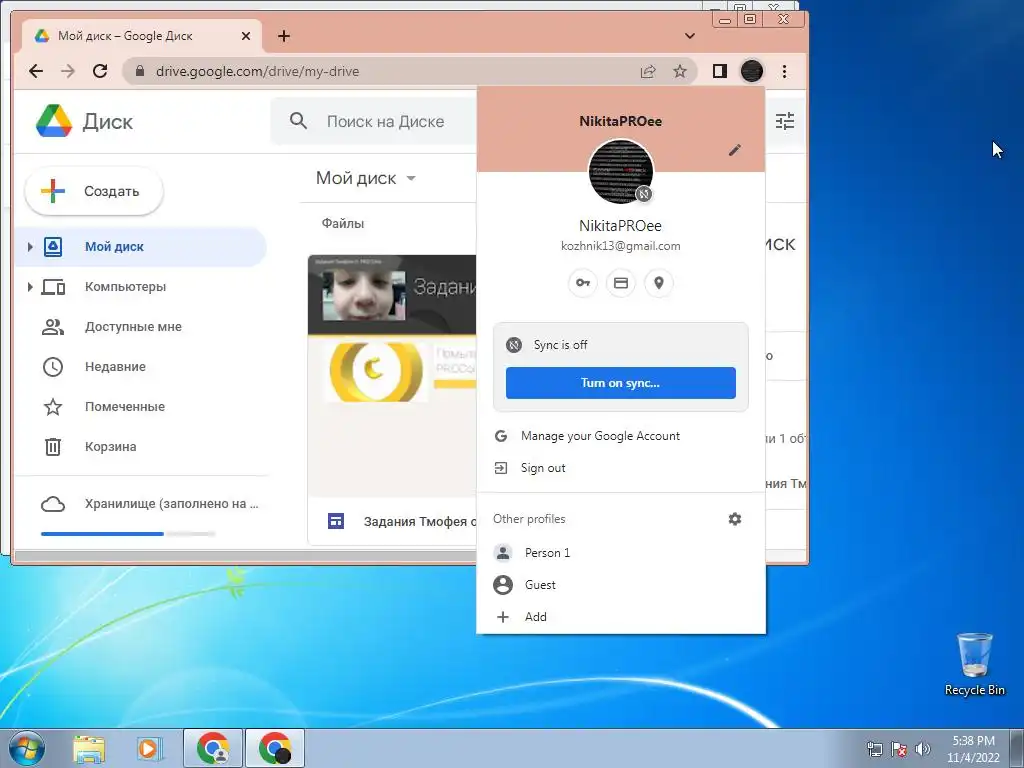The height and width of the screenshot is (768, 1024).
Task: Open payment methods card icon
Action: 620,283
